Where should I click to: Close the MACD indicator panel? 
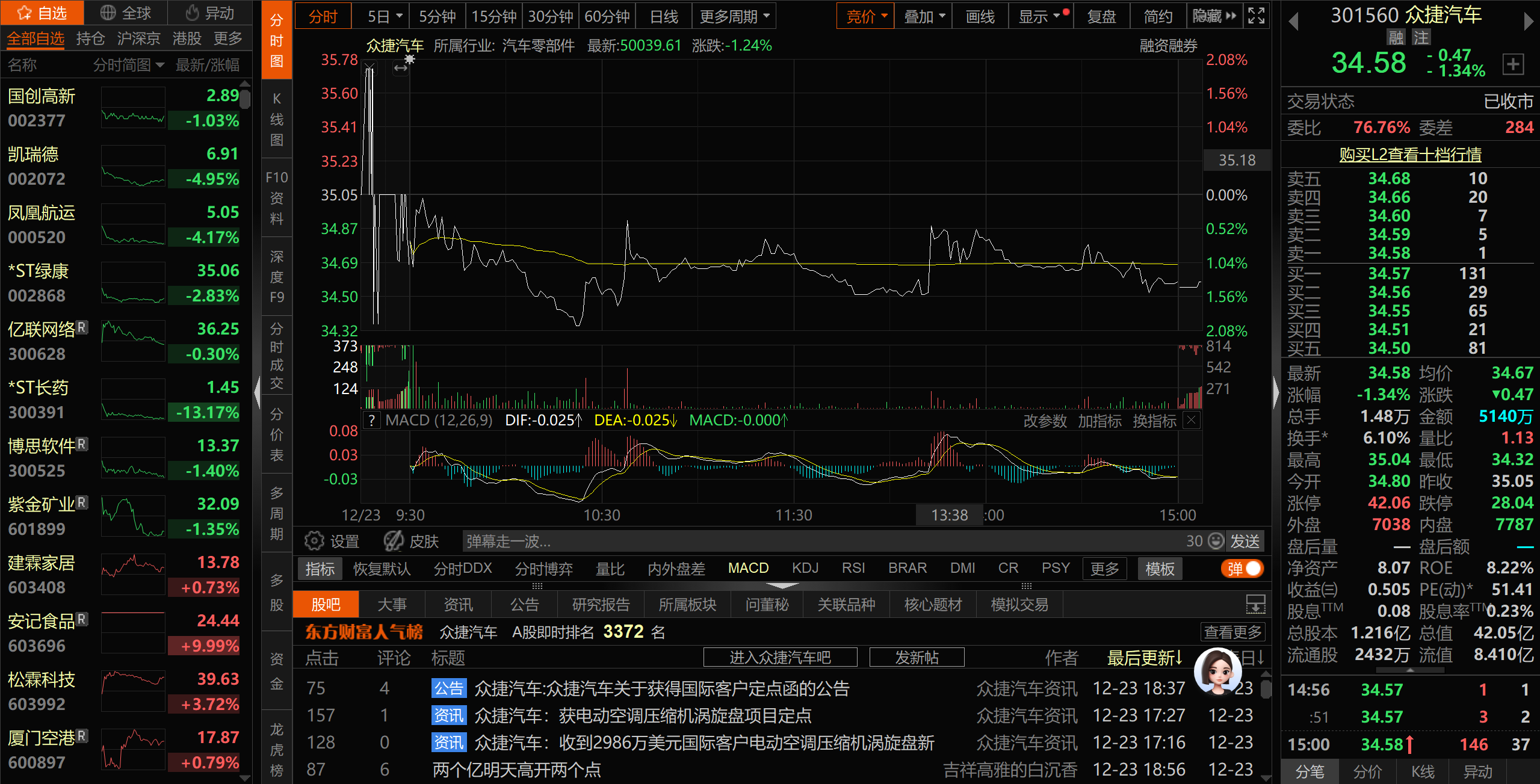1191,420
